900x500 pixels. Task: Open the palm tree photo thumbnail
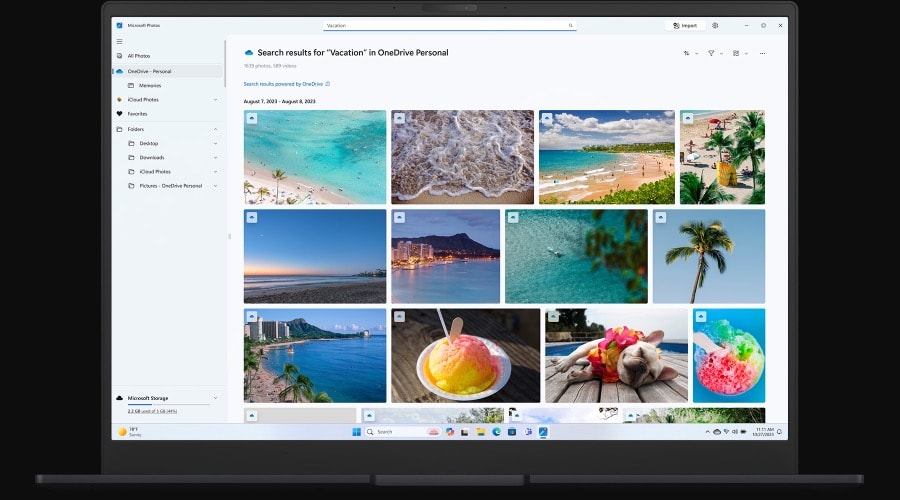pyautogui.click(x=708, y=256)
